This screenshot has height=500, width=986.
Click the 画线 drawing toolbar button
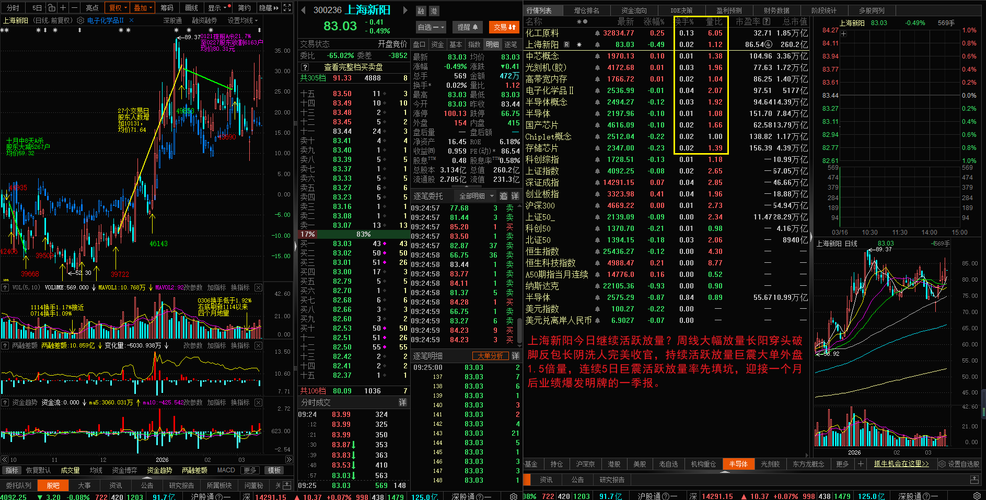[191, 8]
